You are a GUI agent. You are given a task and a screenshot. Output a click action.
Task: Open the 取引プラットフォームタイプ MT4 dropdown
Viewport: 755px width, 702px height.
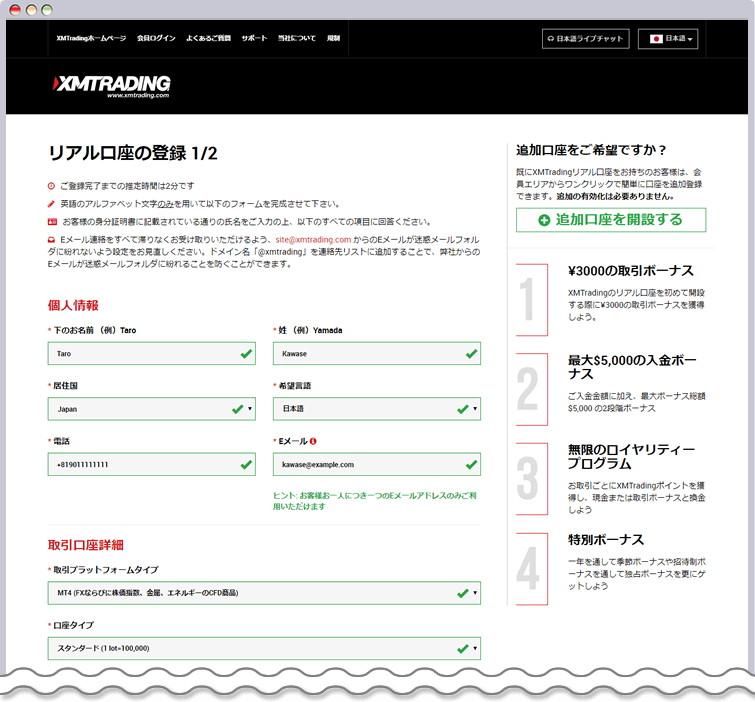(x=264, y=593)
